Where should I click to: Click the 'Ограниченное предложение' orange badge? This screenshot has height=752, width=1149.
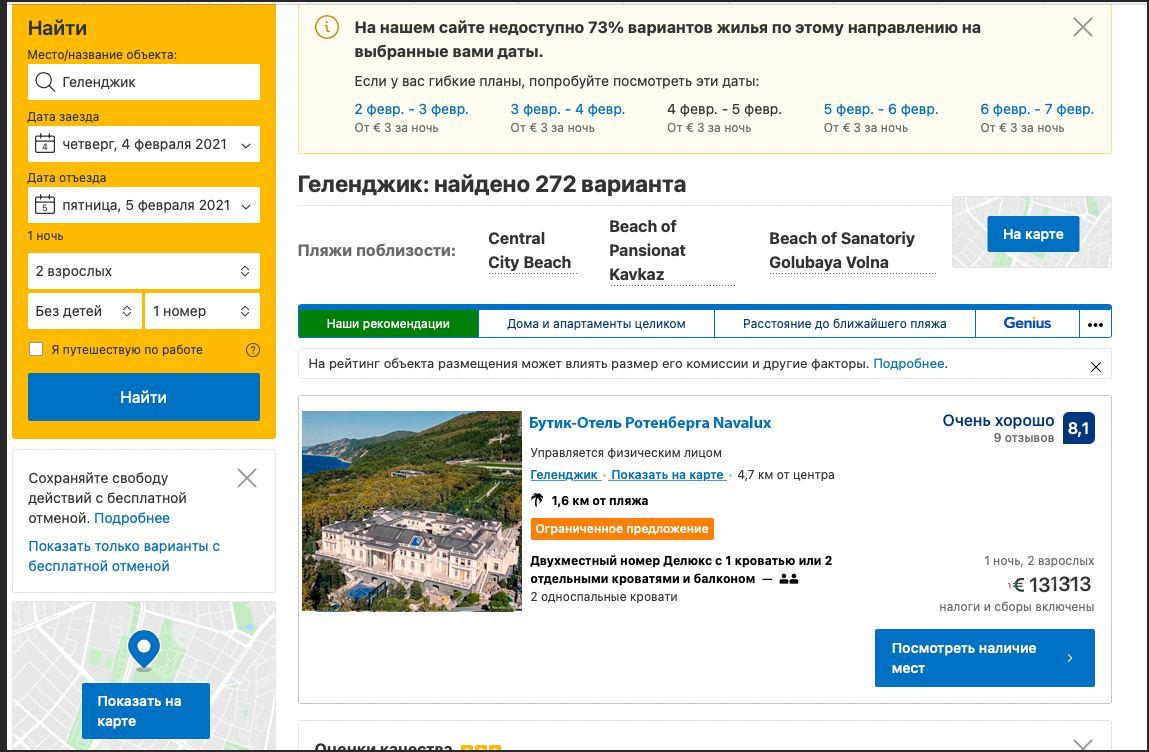(622, 528)
